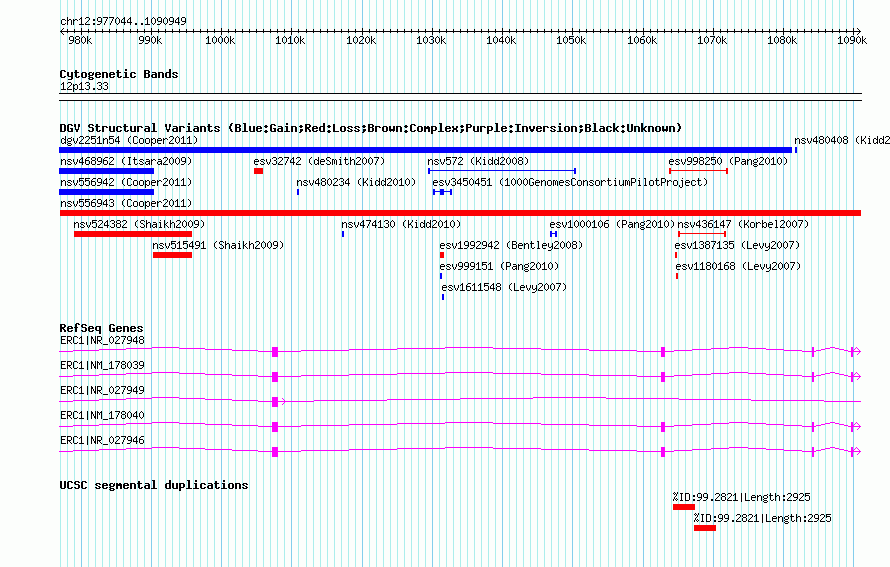
Task: Select the ERC1|NM_178040 transcript label
Action: (102, 415)
